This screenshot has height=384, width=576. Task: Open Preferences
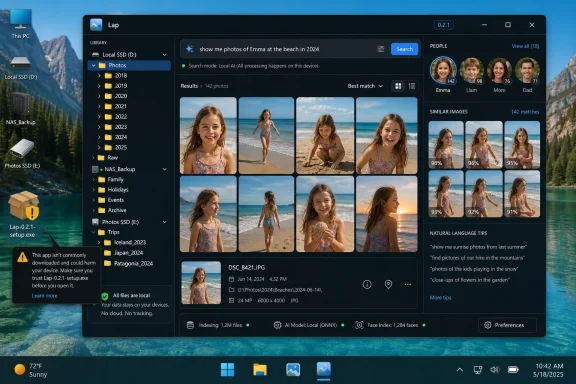[x=507, y=325]
